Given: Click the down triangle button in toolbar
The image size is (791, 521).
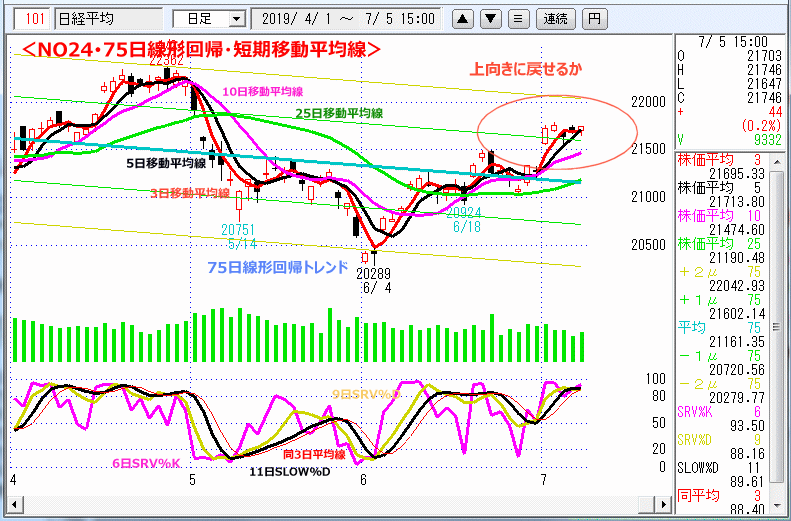Looking at the screenshot, I should [490, 18].
